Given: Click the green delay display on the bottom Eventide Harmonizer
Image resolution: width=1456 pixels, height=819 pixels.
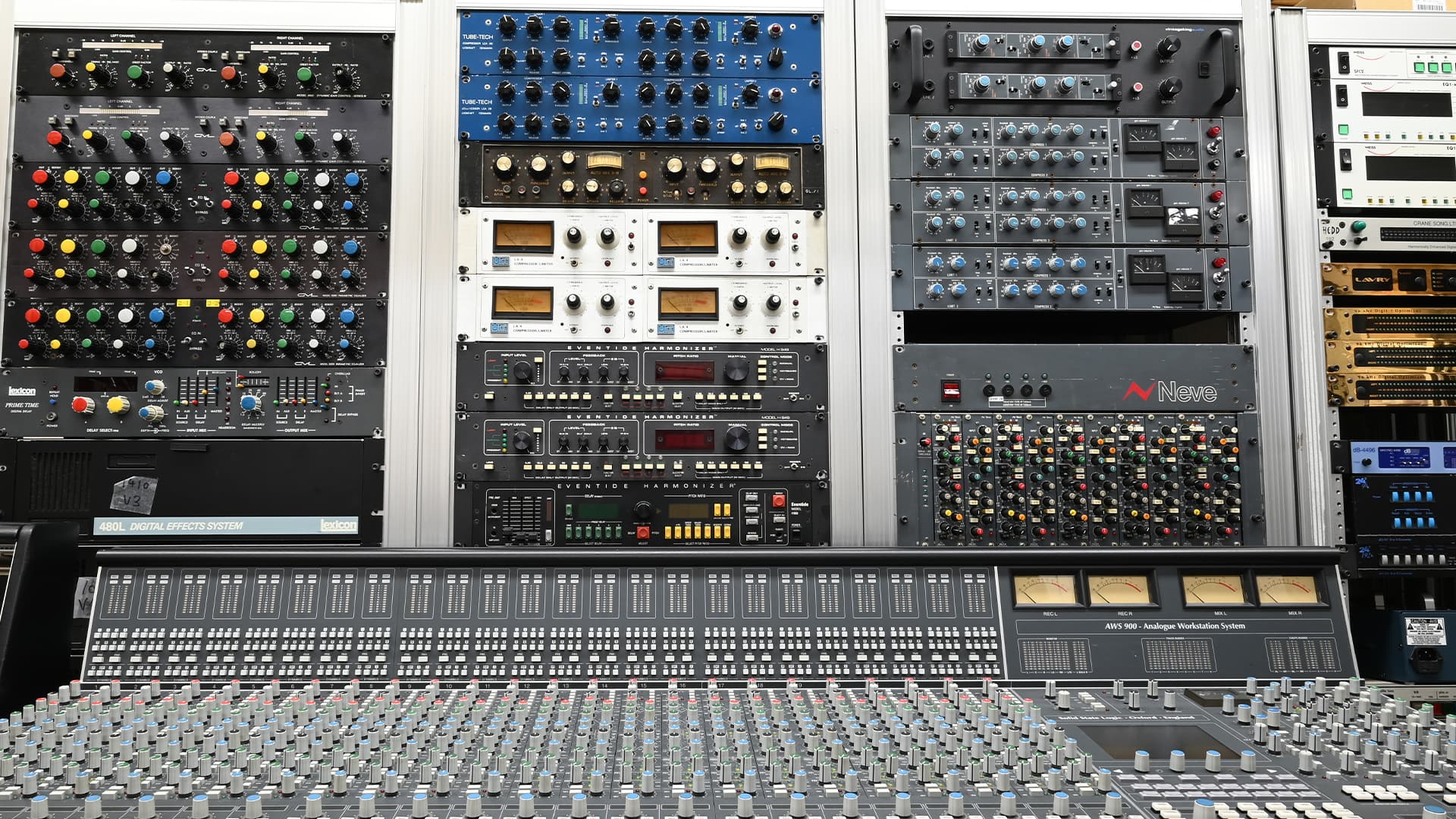Looking at the screenshot, I should point(598,511).
